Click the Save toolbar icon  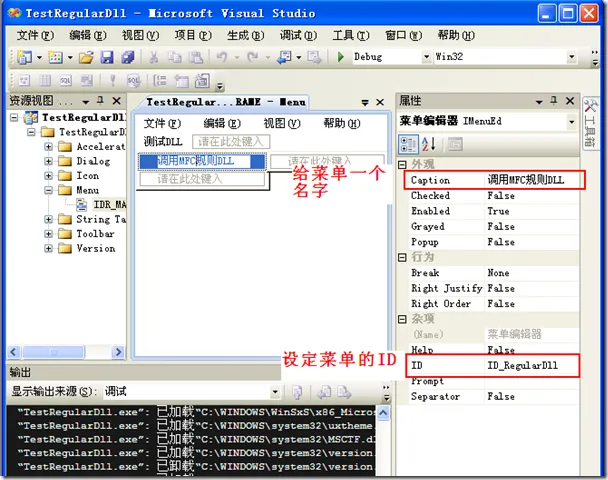[107, 57]
